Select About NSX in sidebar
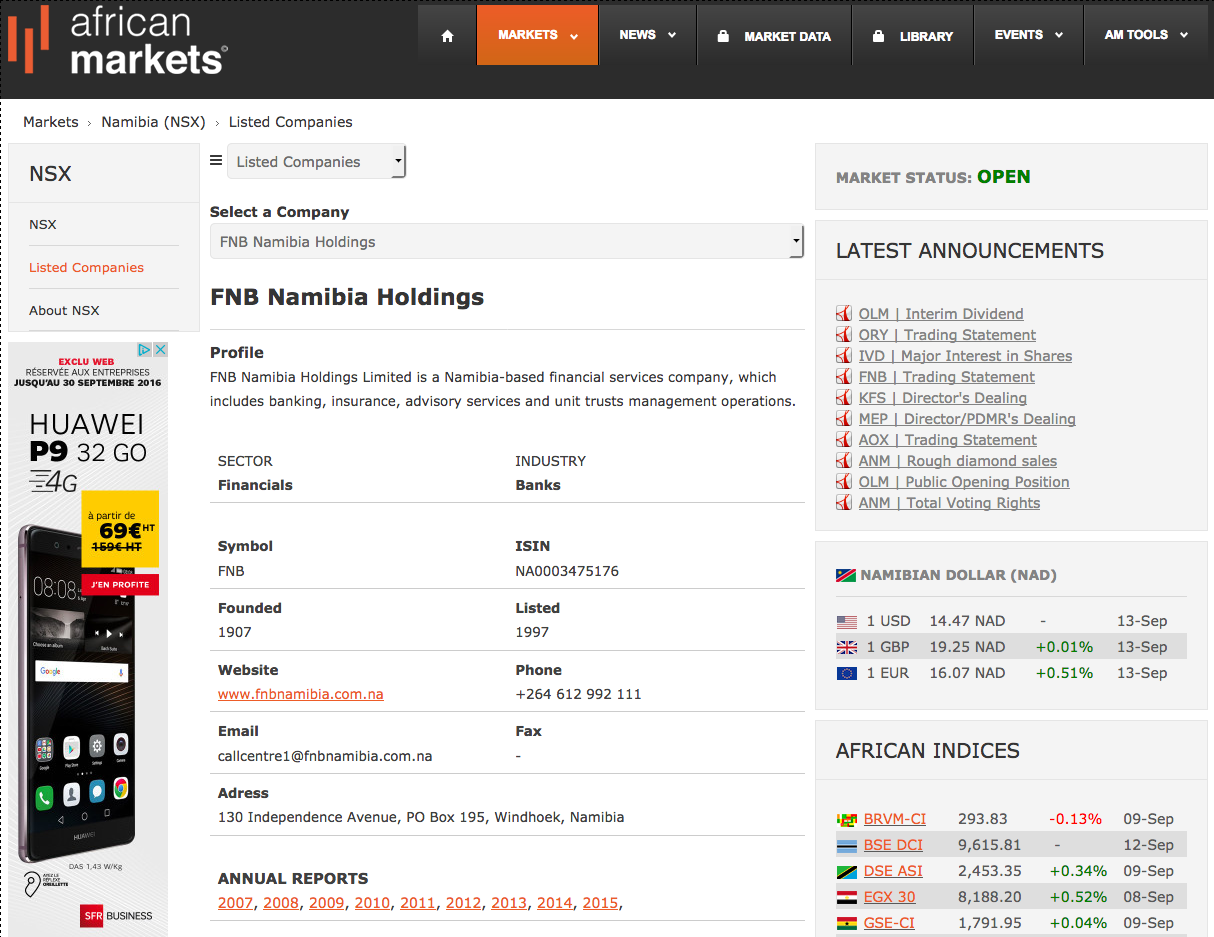The height and width of the screenshot is (937, 1214). point(64,311)
